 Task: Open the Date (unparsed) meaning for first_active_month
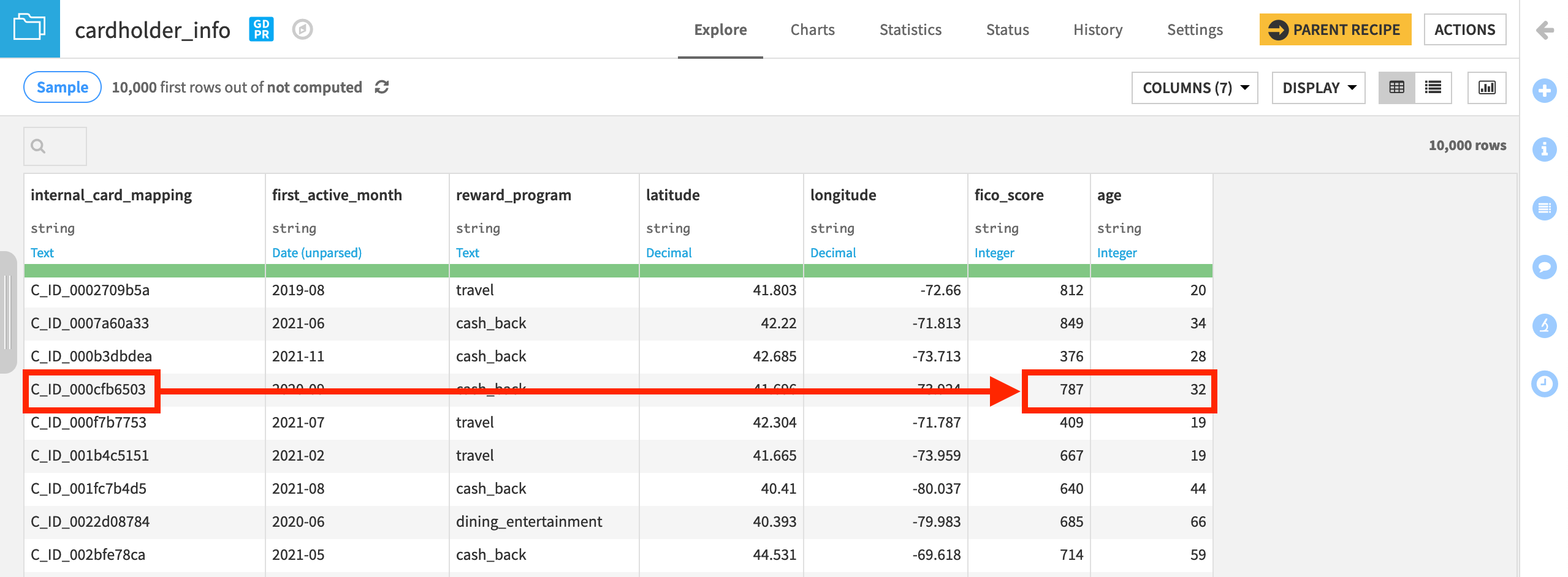pos(316,252)
